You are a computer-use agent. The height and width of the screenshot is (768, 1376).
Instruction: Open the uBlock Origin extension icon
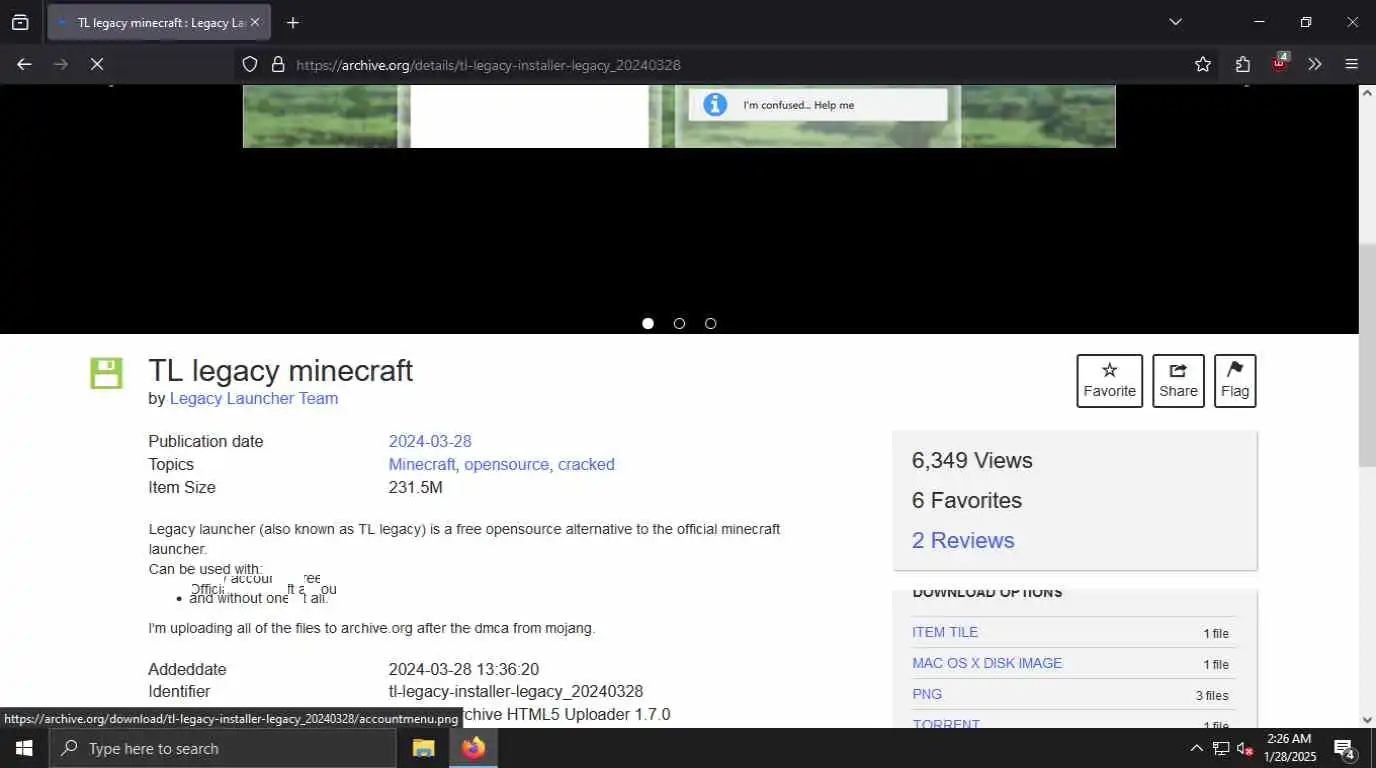[x=1280, y=63]
